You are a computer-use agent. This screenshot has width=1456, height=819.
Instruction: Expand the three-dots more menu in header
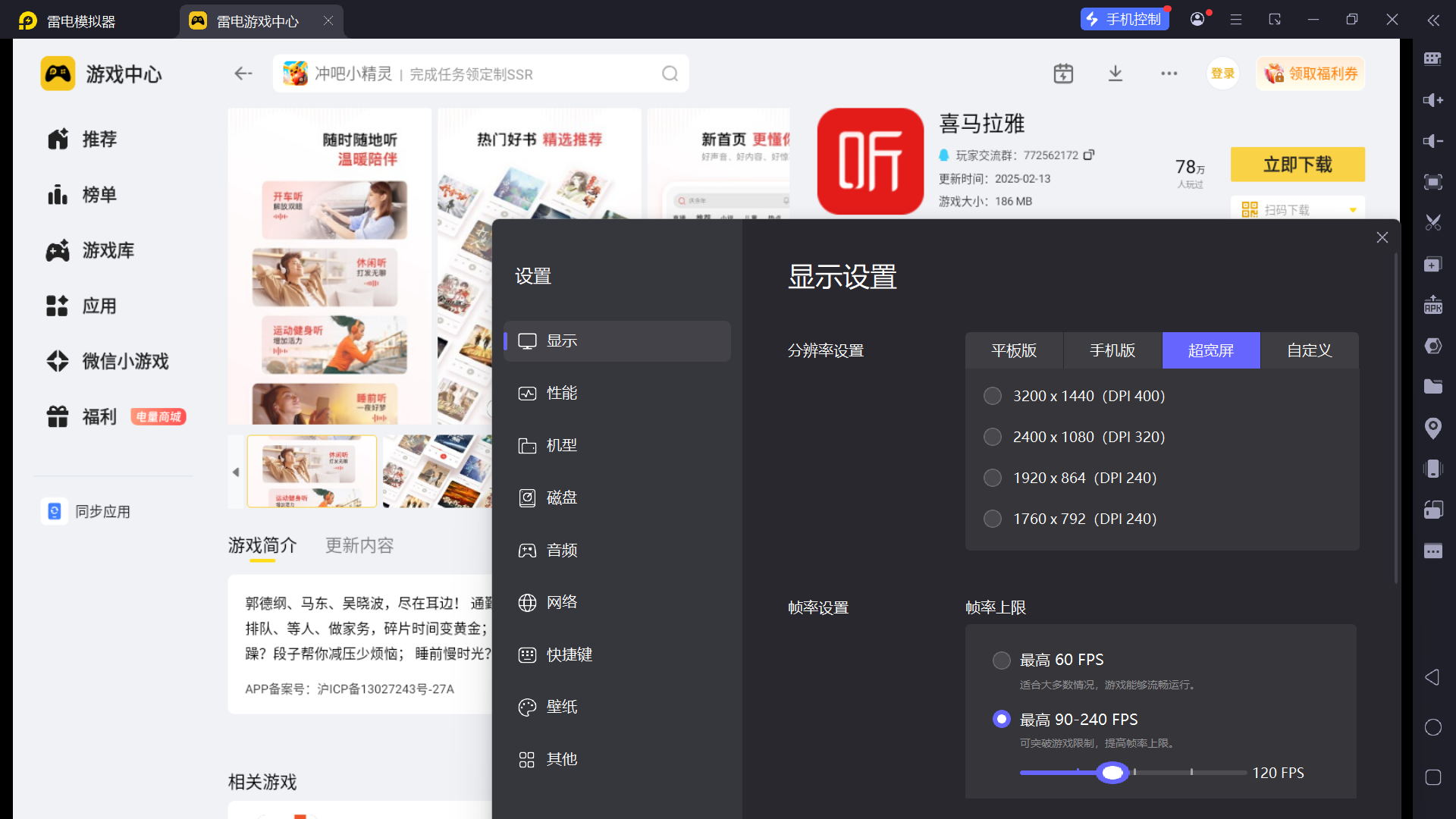point(1169,74)
